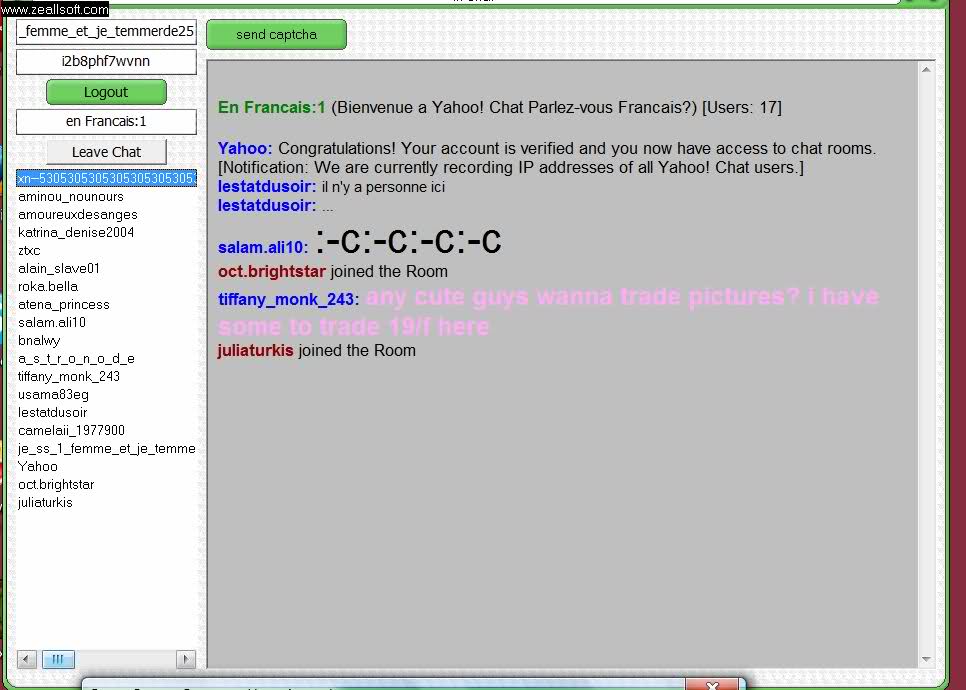Image resolution: width=966 pixels, height=690 pixels.
Task: Choose alain_slave01 from the user list
Action: (59, 268)
